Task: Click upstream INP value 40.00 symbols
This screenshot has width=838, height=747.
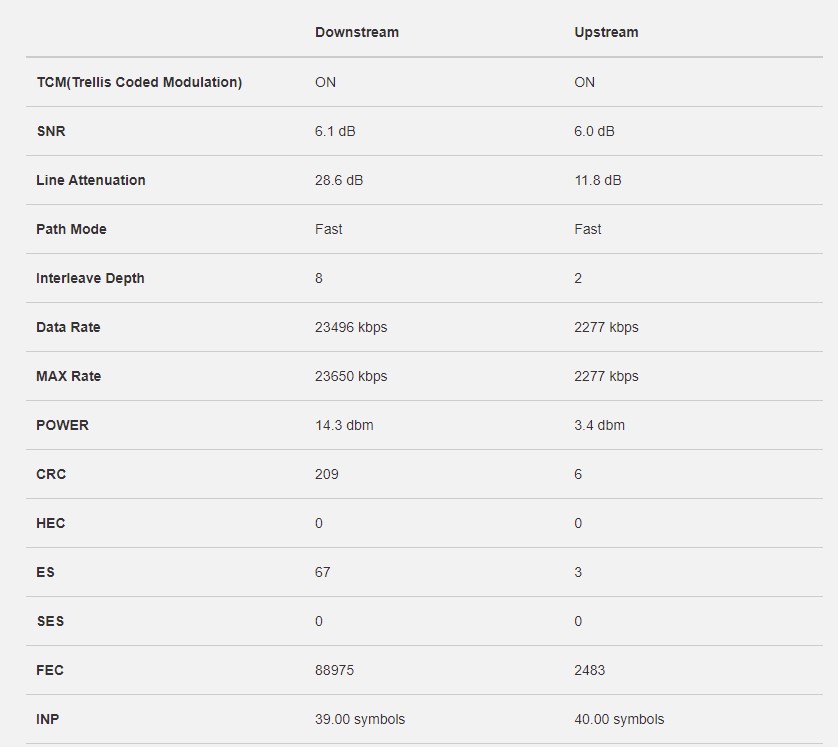Action: (619, 719)
